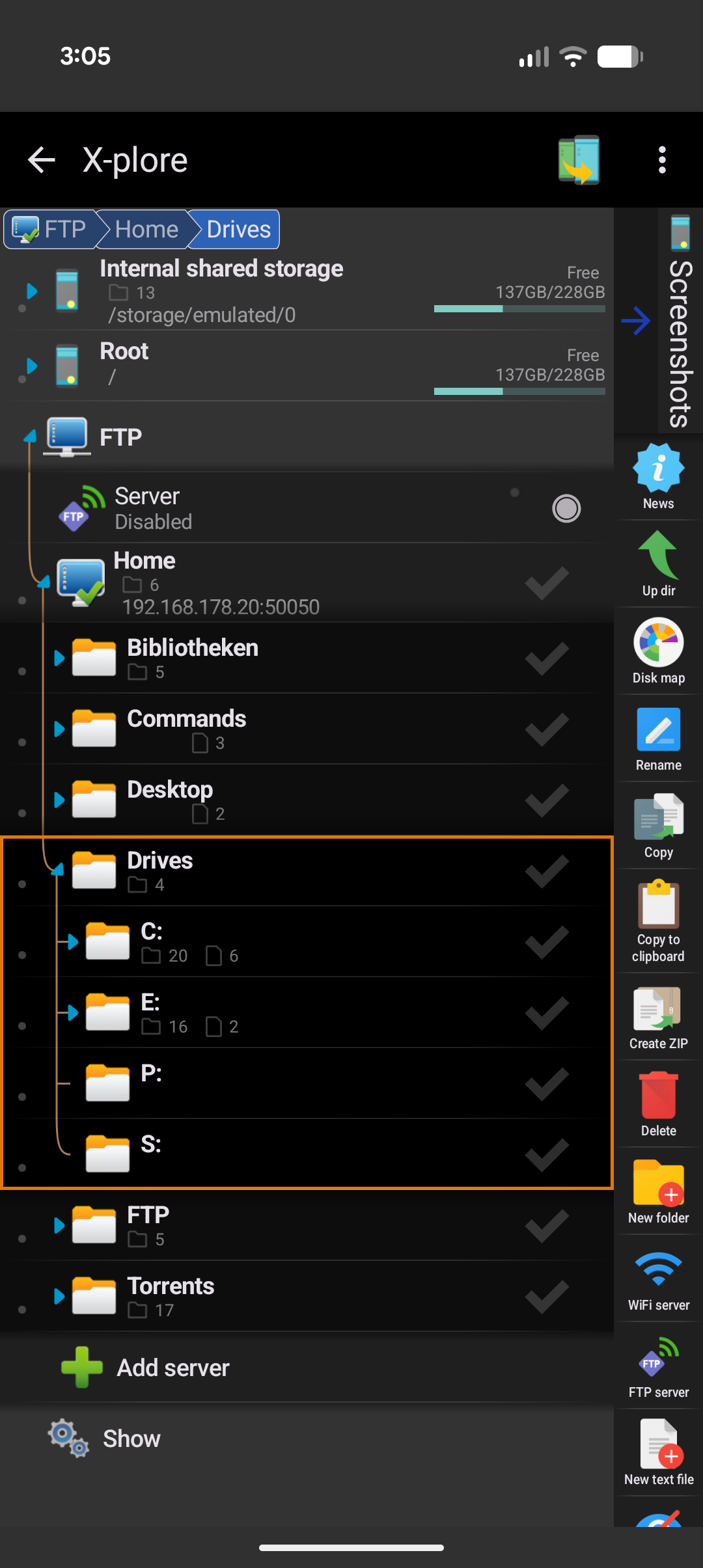Expand the Root tree arrow

click(x=31, y=365)
